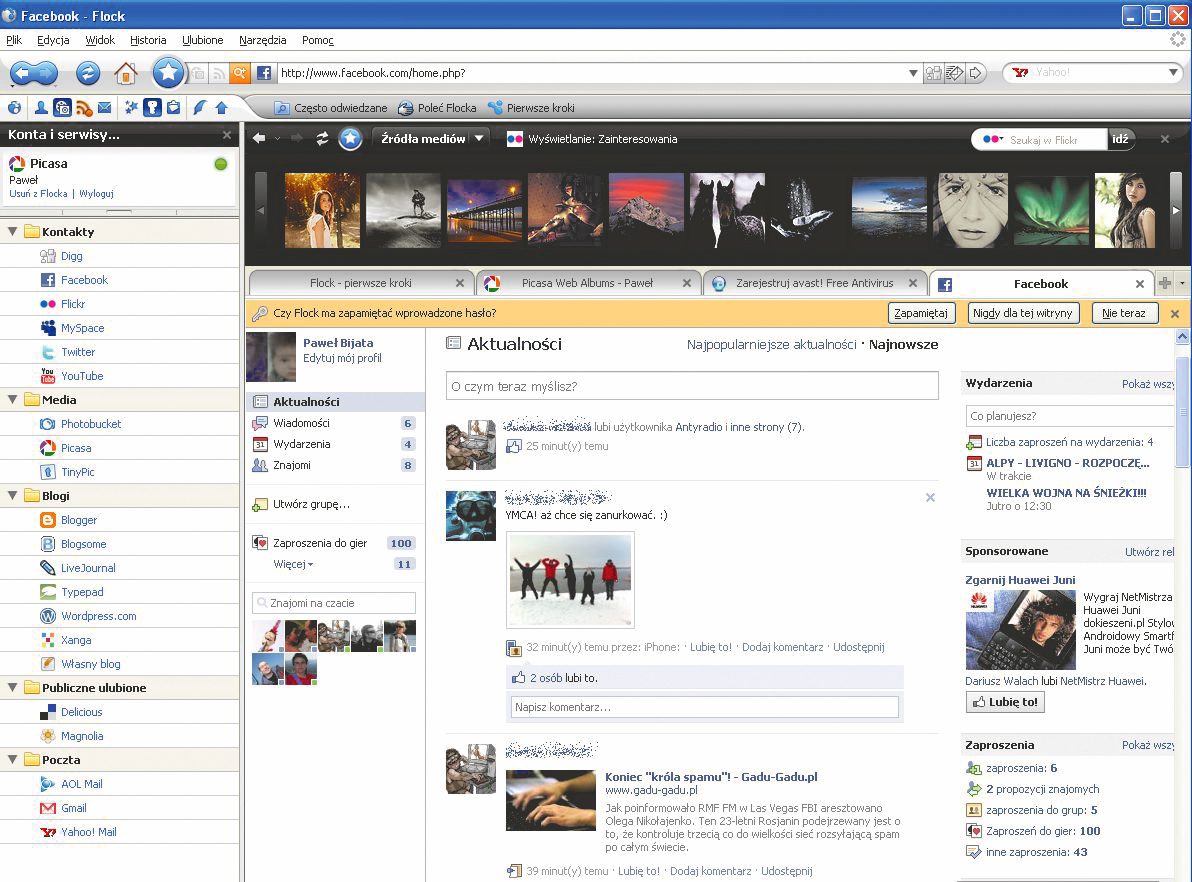
Task: Click the star bookmark button in toolbar
Action: pyautogui.click(x=168, y=72)
